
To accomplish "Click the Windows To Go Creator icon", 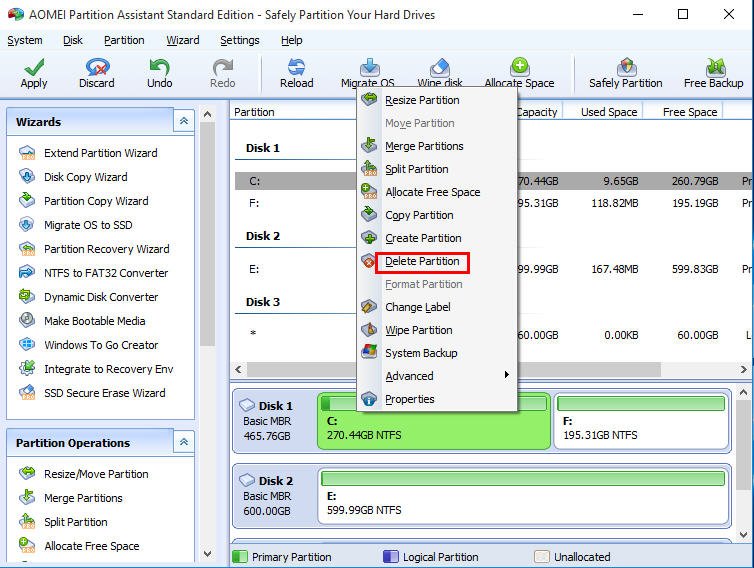I will coord(27,344).
